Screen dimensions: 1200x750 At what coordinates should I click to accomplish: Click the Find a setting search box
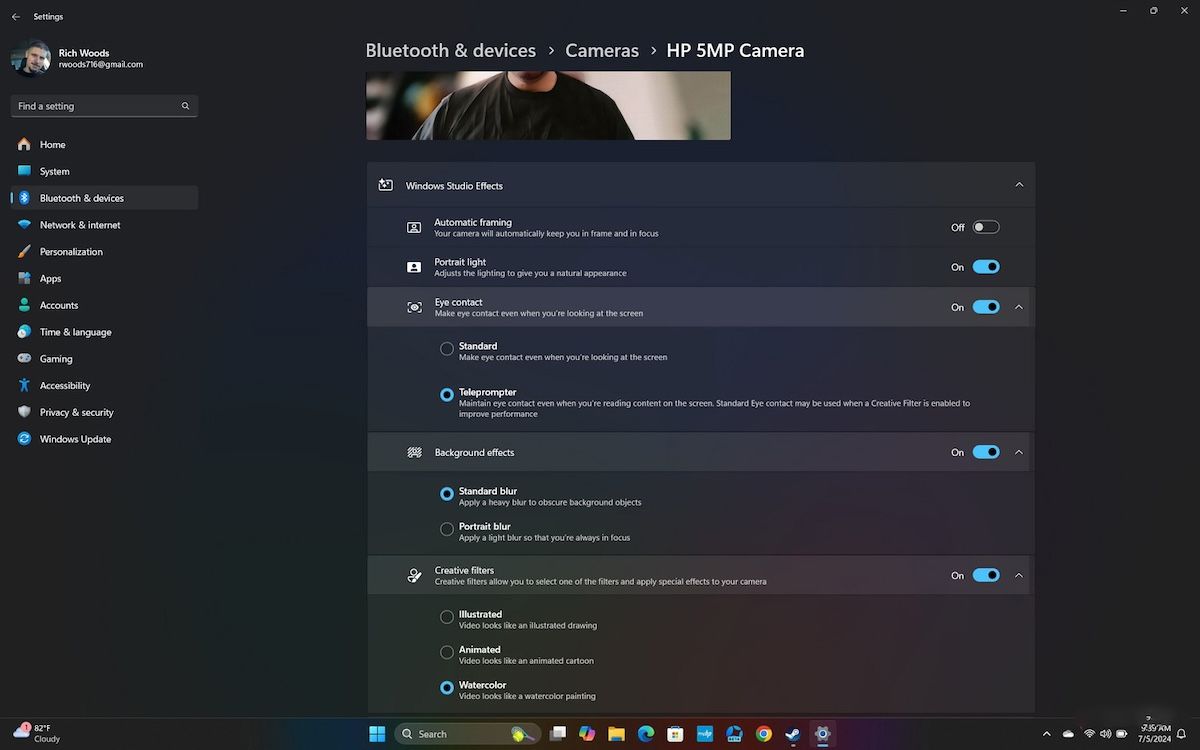pyautogui.click(x=104, y=106)
